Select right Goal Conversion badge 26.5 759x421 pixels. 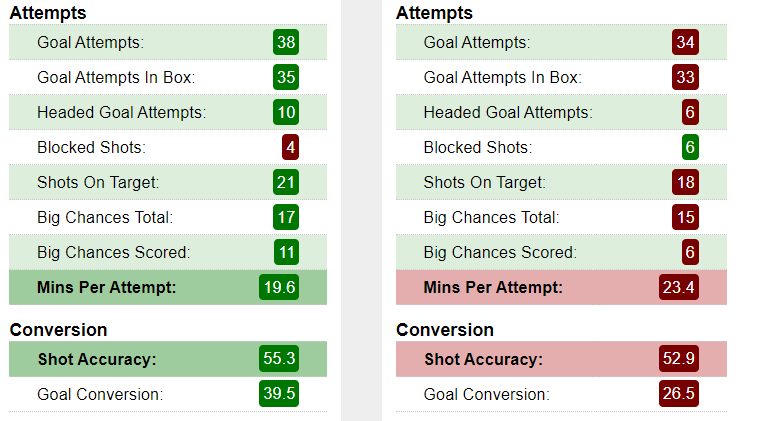[x=678, y=393]
